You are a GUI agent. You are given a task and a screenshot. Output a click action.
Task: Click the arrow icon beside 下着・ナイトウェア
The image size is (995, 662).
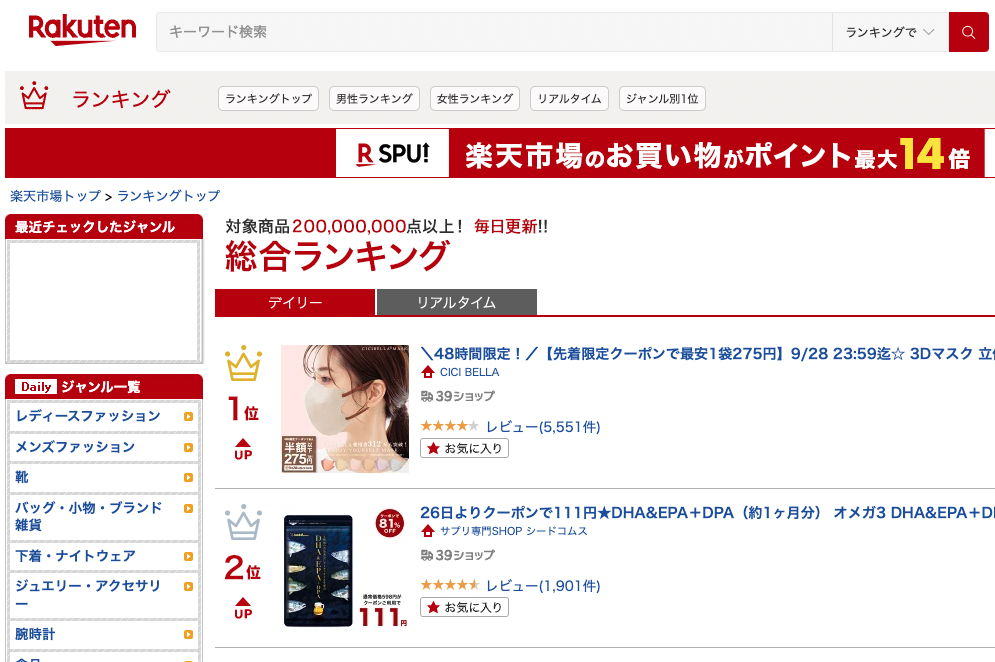[x=188, y=557]
